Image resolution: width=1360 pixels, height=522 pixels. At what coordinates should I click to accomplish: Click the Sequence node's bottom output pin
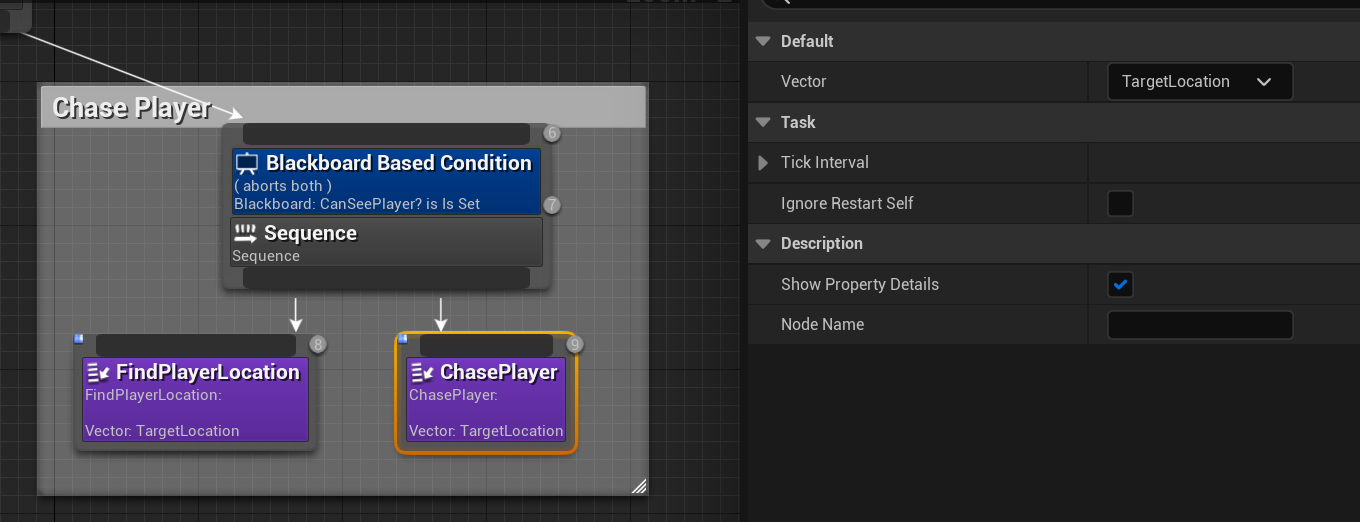tap(386, 278)
